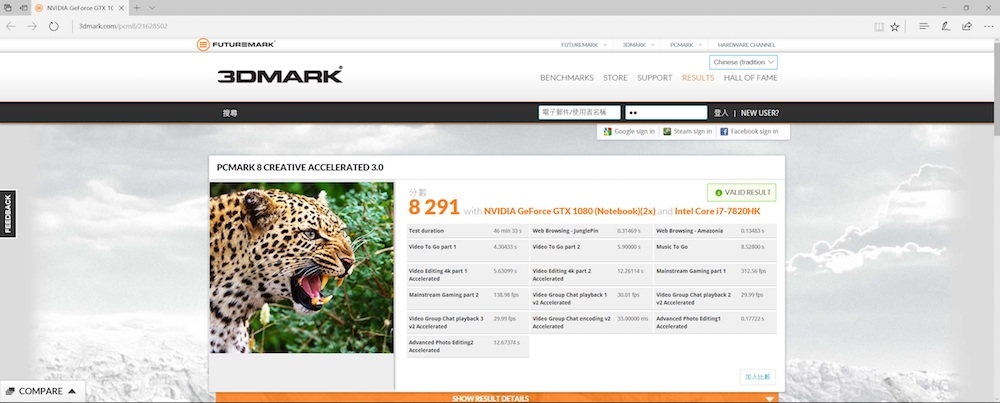Share this page icon
The image size is (1000, 403).
point(967,26)
